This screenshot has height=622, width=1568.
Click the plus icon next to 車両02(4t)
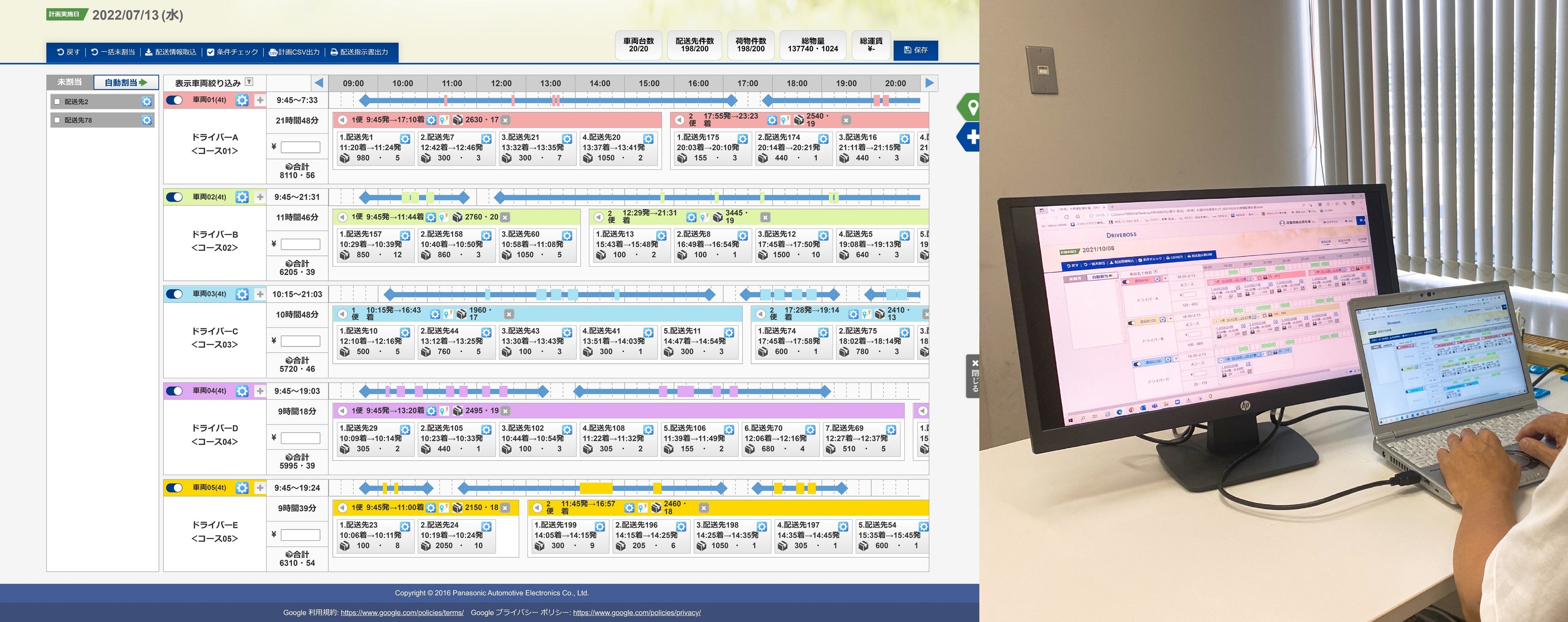pos(260,197)
